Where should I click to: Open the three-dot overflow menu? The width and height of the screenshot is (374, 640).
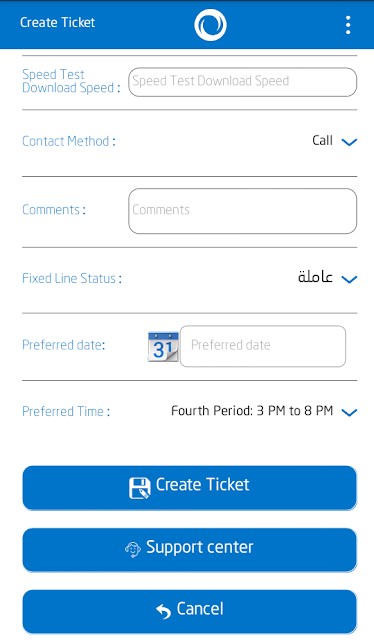[x=348, y=25]
